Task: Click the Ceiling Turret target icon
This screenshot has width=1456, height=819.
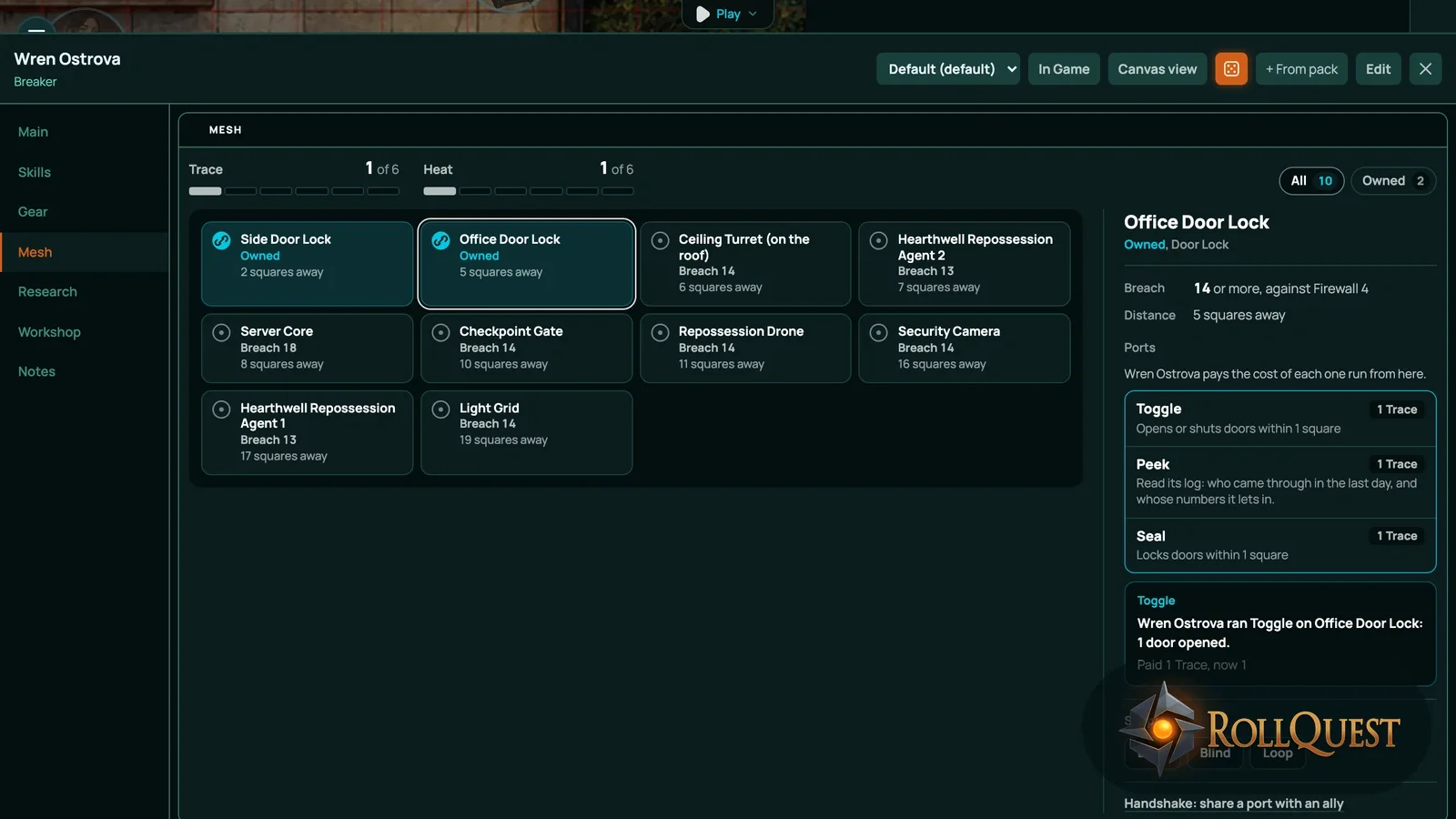Action: tap(660, 240)
